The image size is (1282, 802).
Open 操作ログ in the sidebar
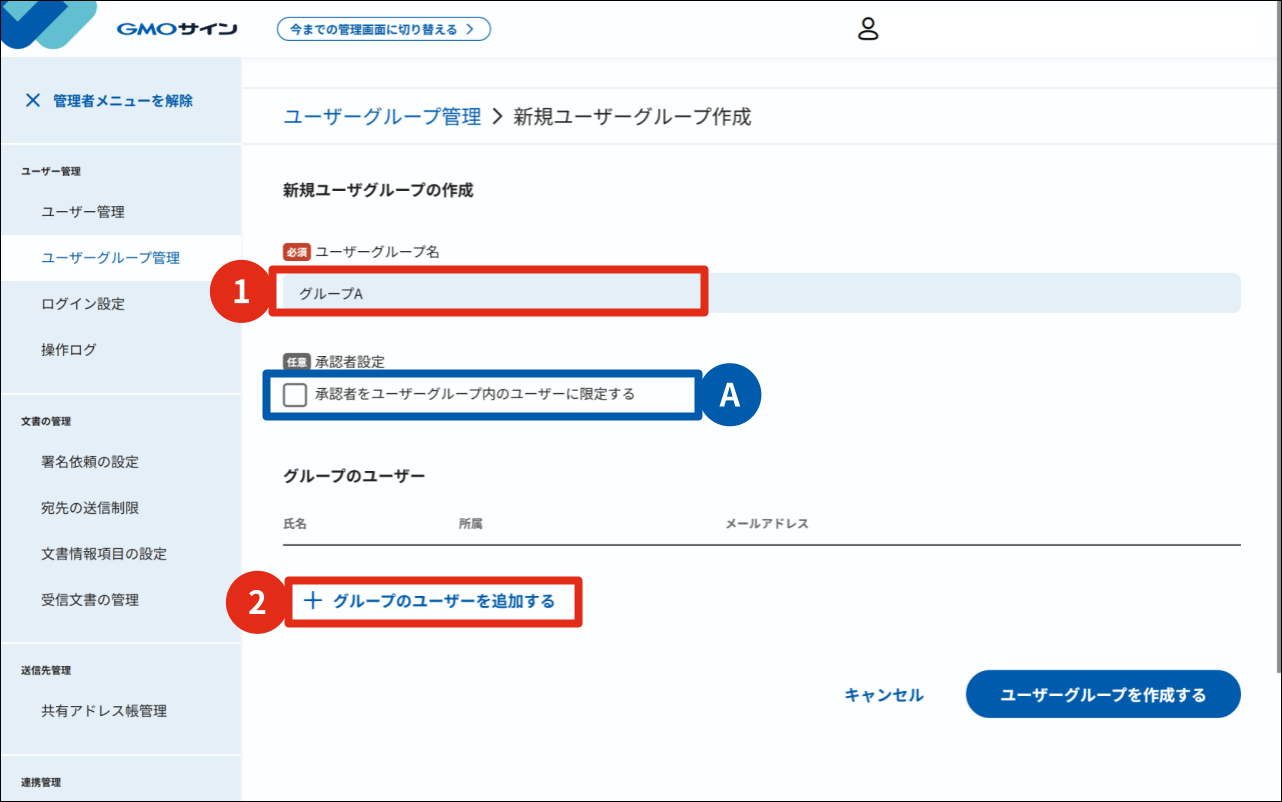69,350
